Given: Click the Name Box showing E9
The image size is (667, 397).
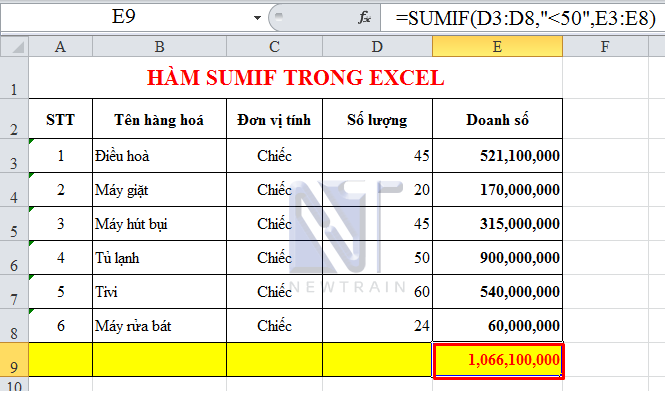Looking at the screenshot, I should click(123, 17).
